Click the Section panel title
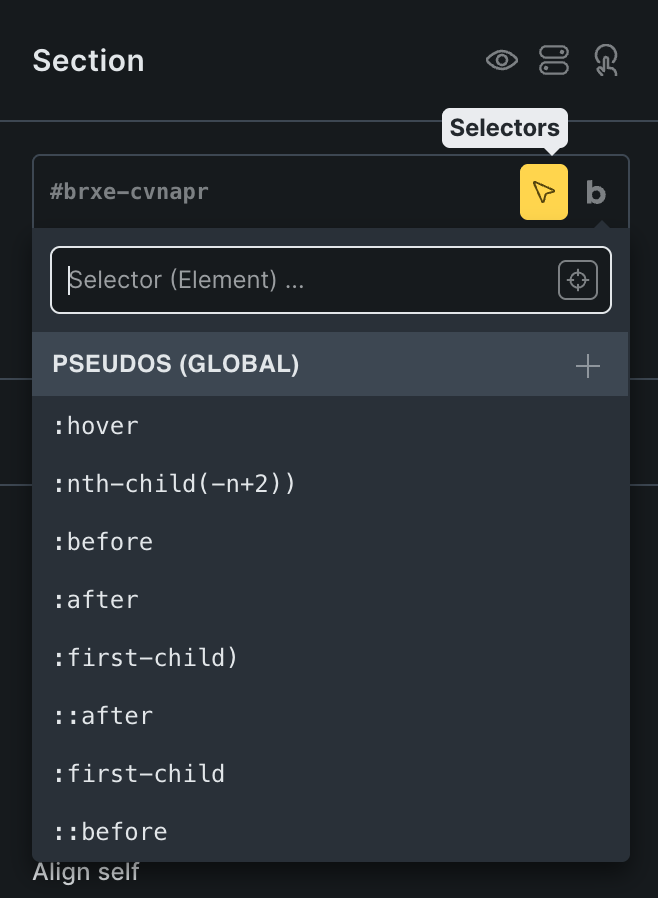Screen dimensions: 658x898 click(x=88, y=61)
